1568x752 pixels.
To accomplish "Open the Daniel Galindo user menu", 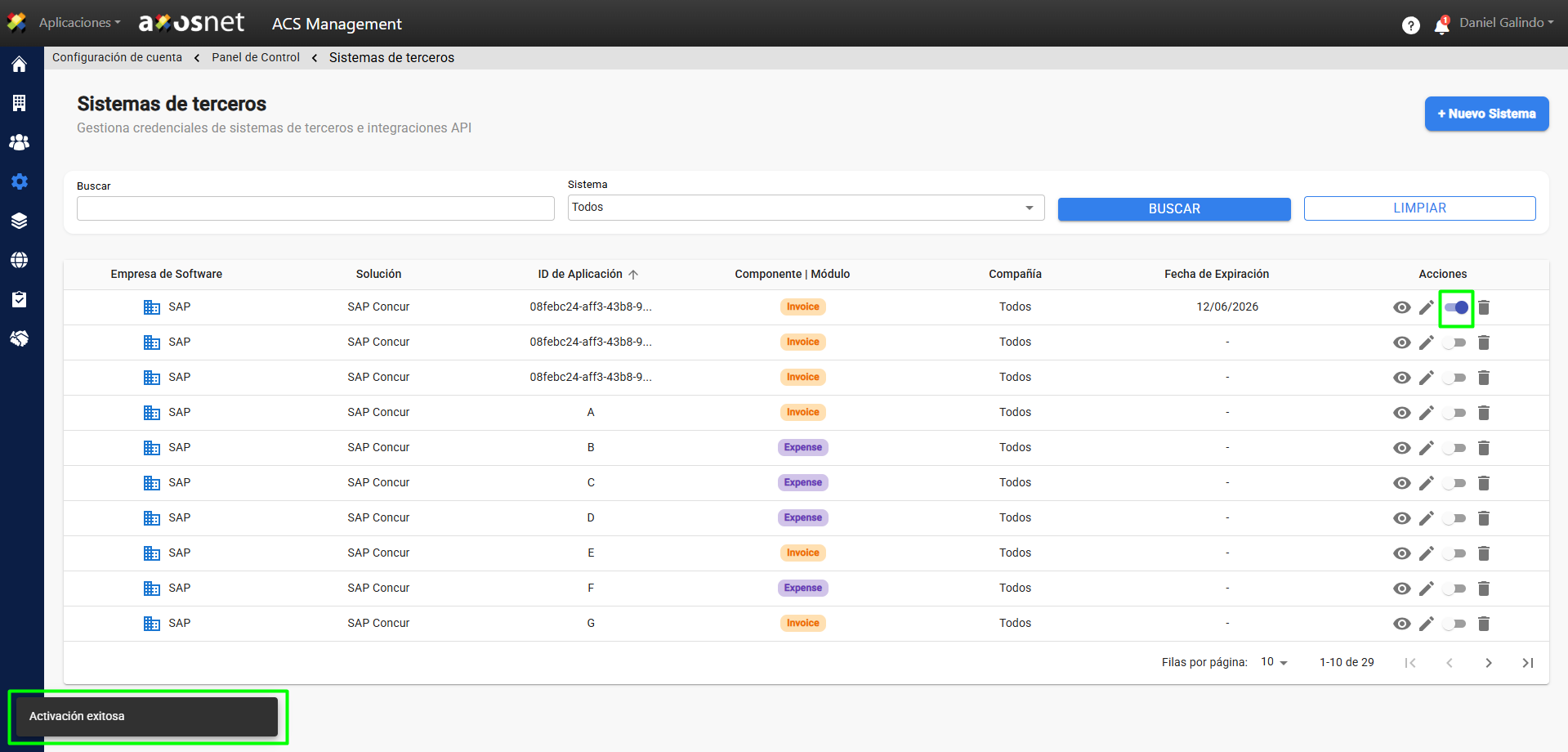I will tap(1506, 23).
